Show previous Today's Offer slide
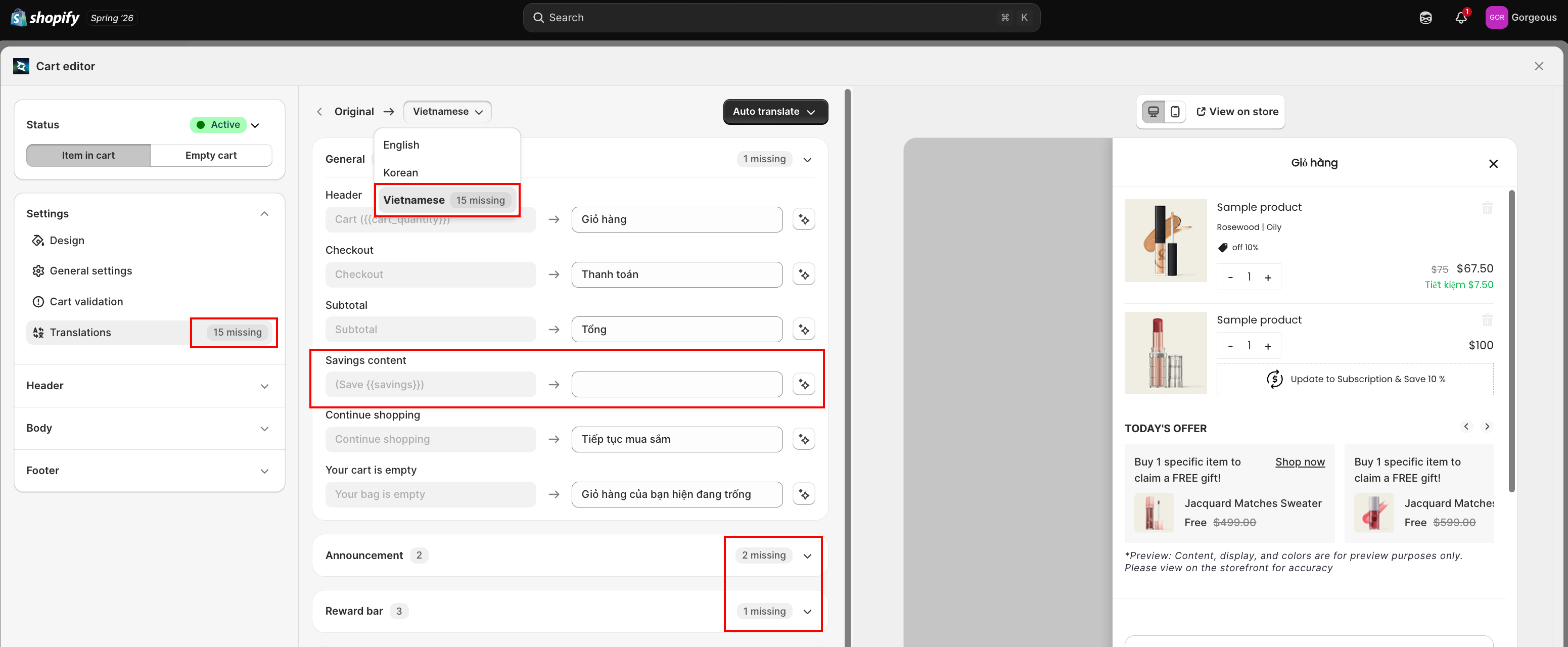This screenshot has height=647, width=1568. (x=1466, y=427)
